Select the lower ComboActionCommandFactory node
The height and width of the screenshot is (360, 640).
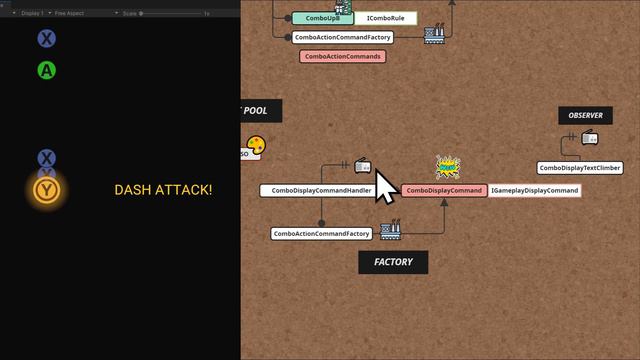322,234
